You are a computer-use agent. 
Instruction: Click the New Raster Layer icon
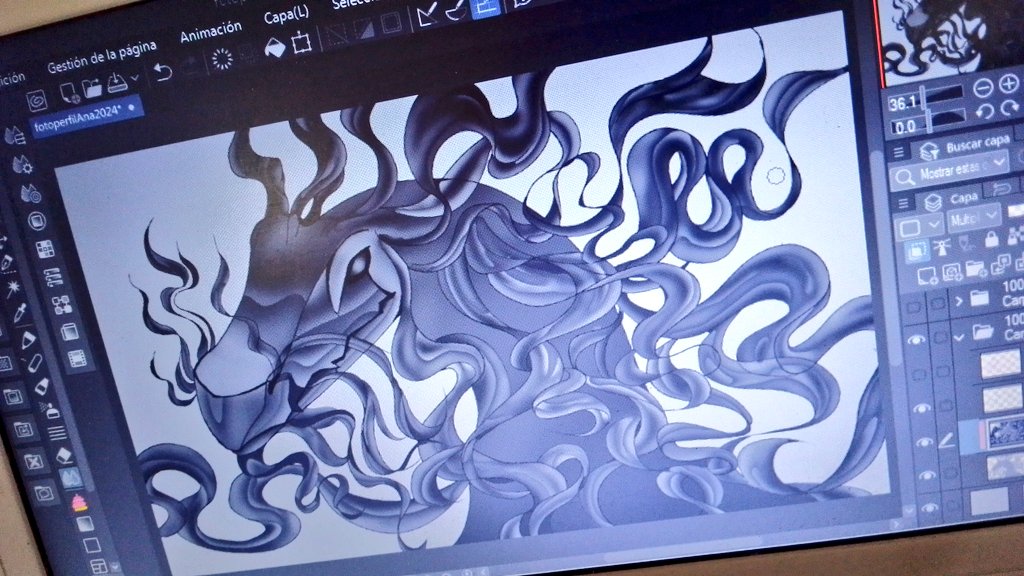click(927, 277)
